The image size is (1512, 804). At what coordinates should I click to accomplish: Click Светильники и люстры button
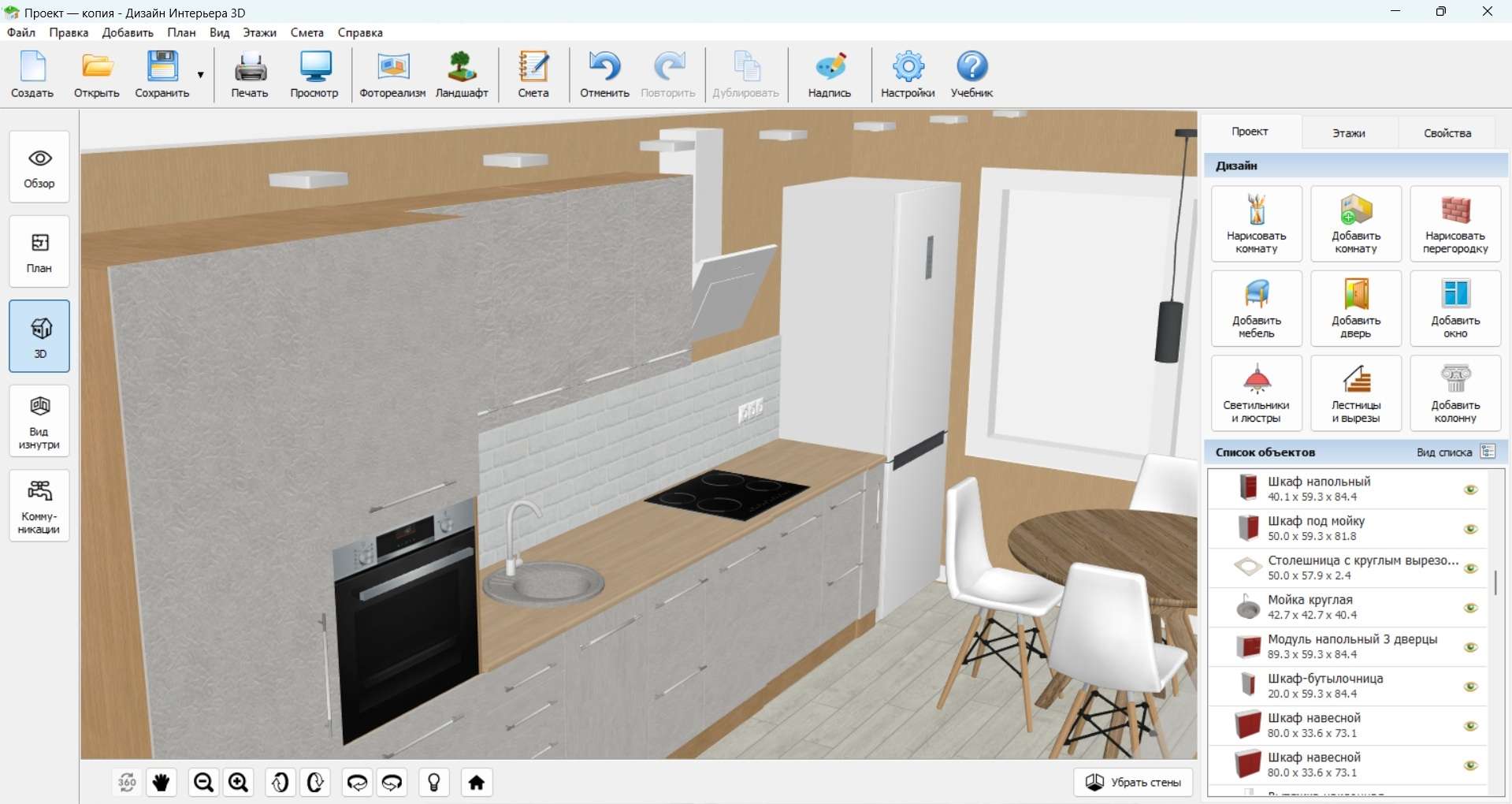(1256, 393)
